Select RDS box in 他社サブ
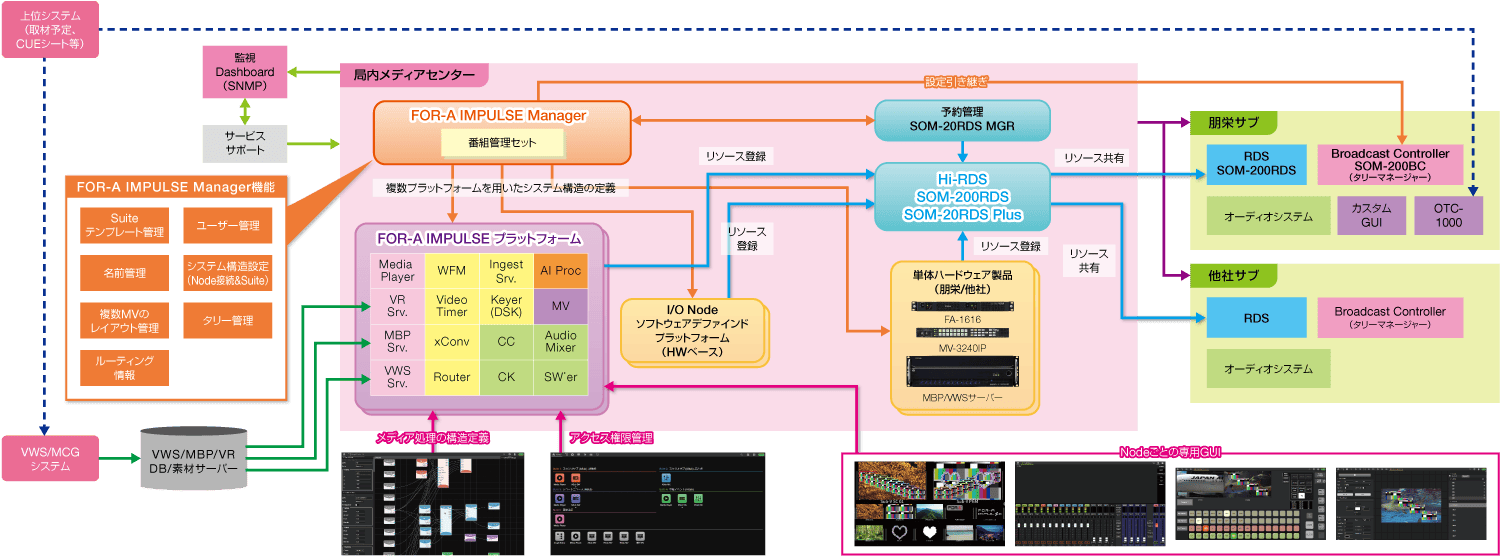The image size is (1500, 556). (1256, 318)
